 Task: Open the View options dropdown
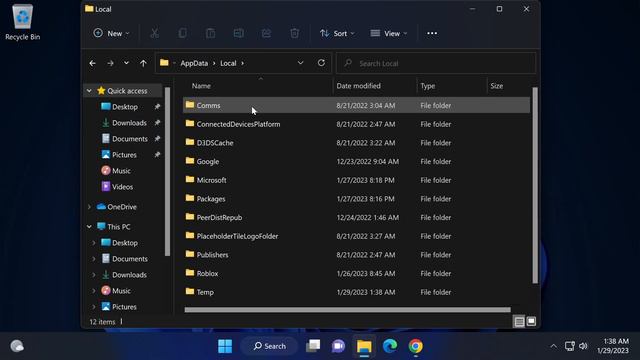(389, 33)
